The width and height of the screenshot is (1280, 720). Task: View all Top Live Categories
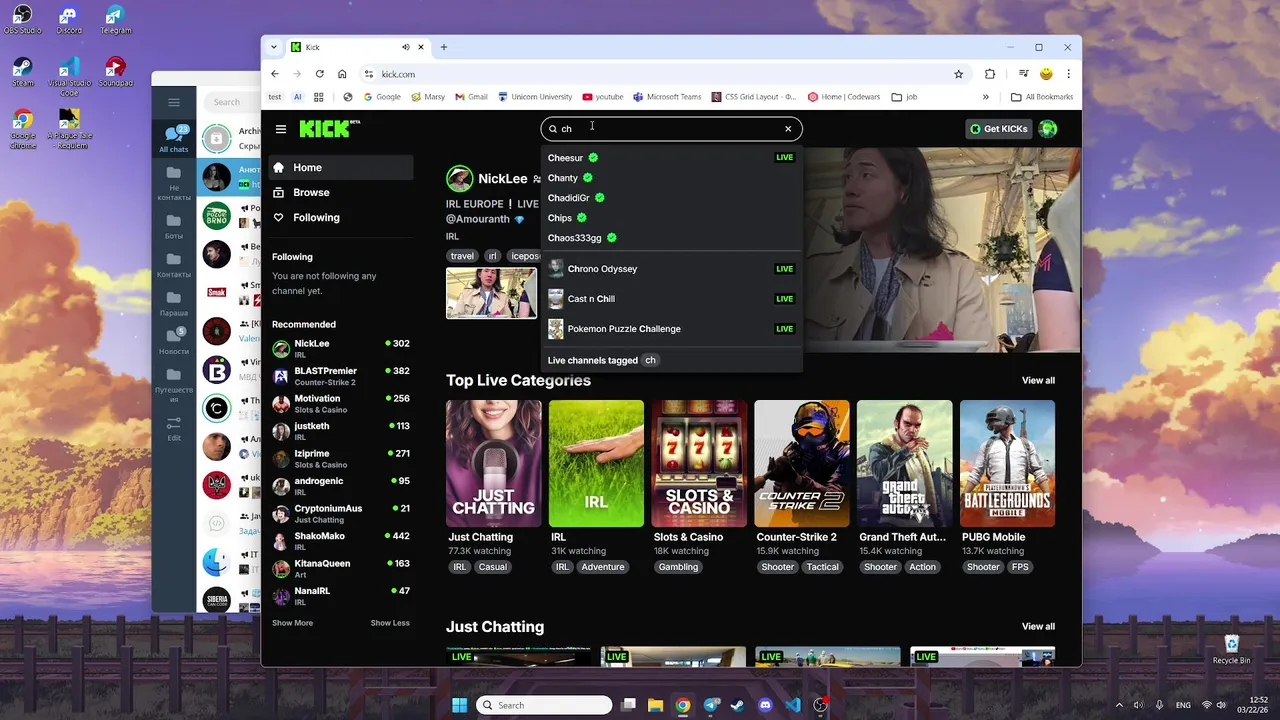pyautogui.click(x=1038, y=380)
